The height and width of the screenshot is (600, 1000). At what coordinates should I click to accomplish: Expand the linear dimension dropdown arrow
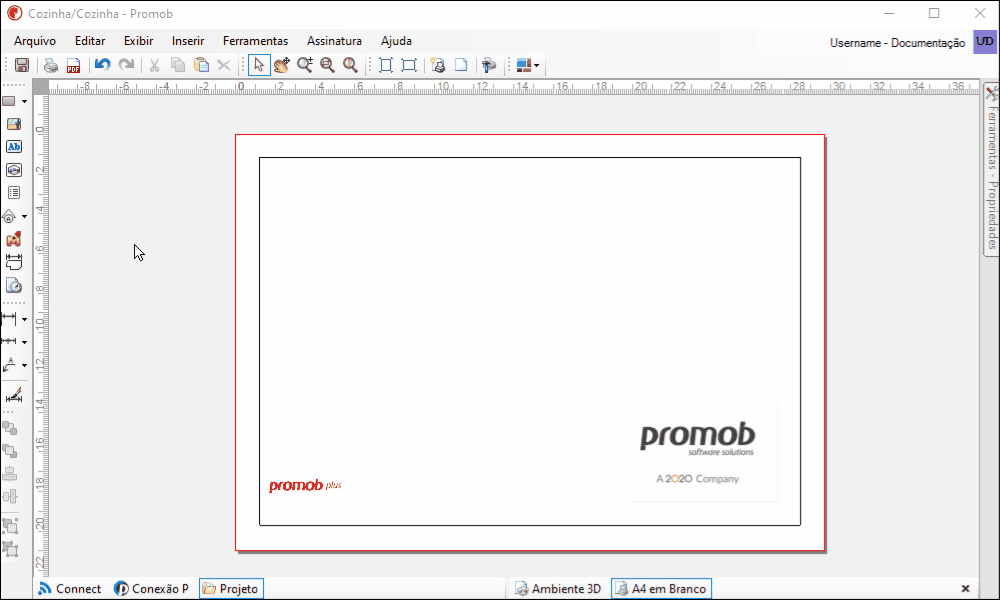(24, 319)
